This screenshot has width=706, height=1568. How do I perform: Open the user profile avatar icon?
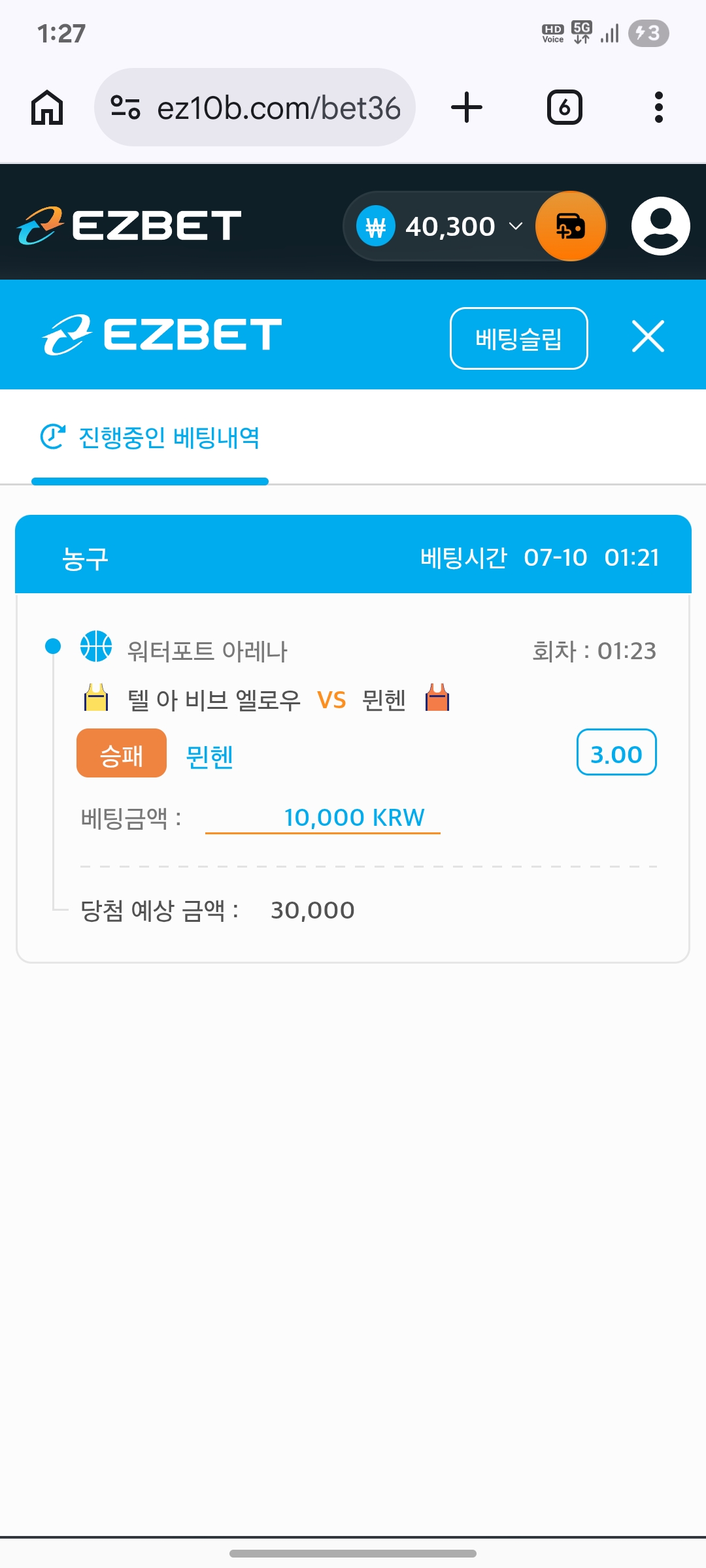pos(660,226)
